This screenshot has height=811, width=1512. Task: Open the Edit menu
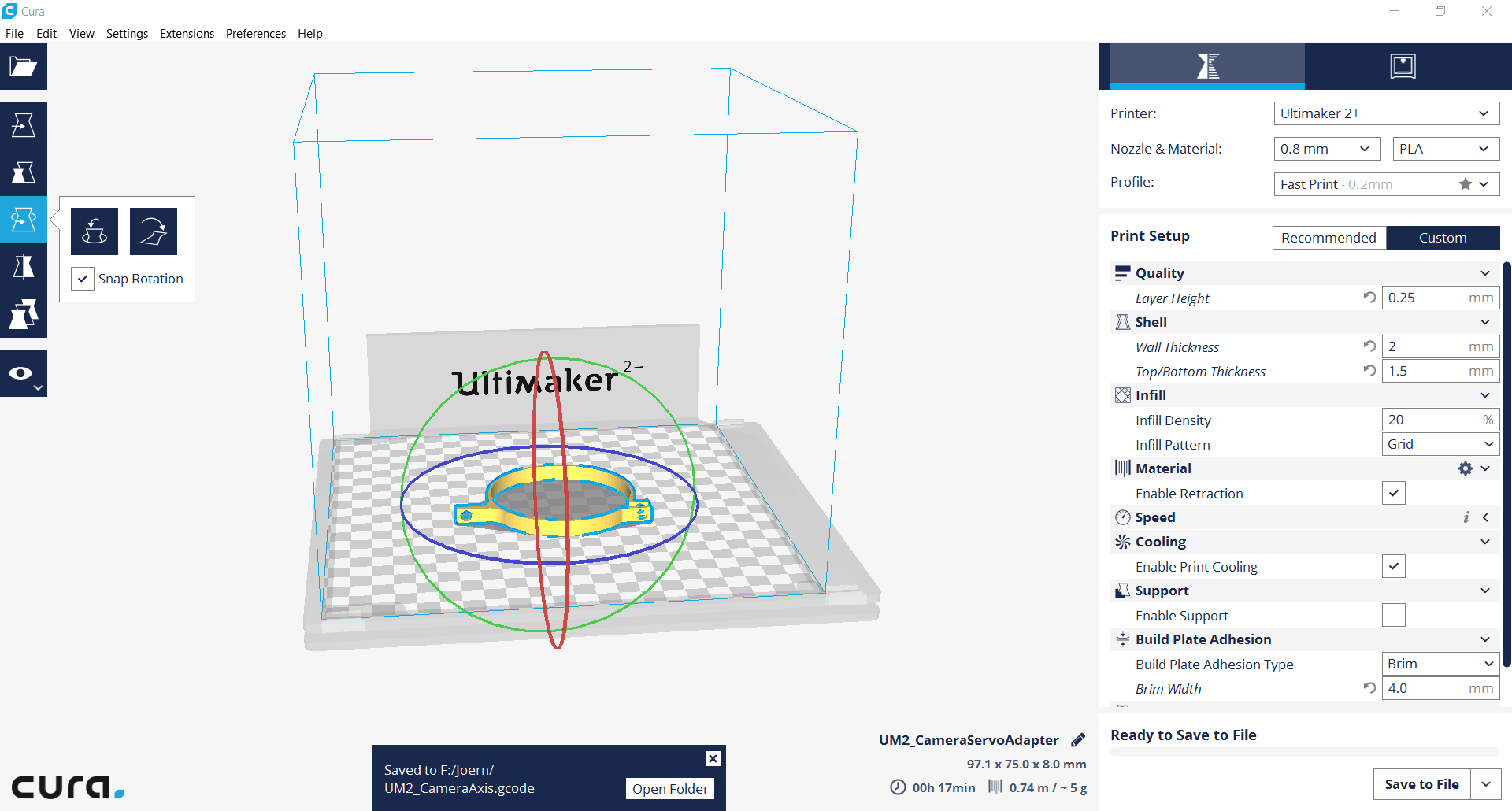pyautogui.click(x=46, y=33)
